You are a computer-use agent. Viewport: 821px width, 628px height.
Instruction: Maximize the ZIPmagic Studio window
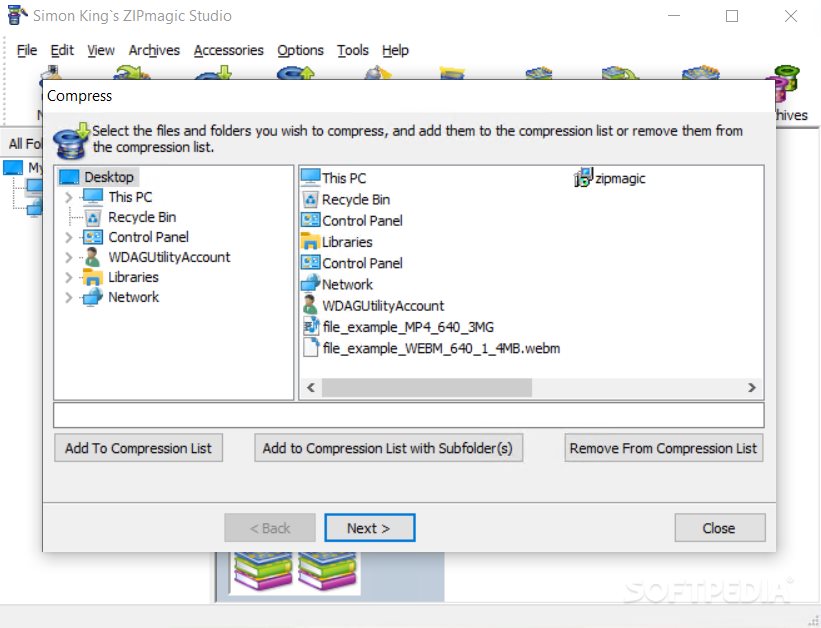732,16
